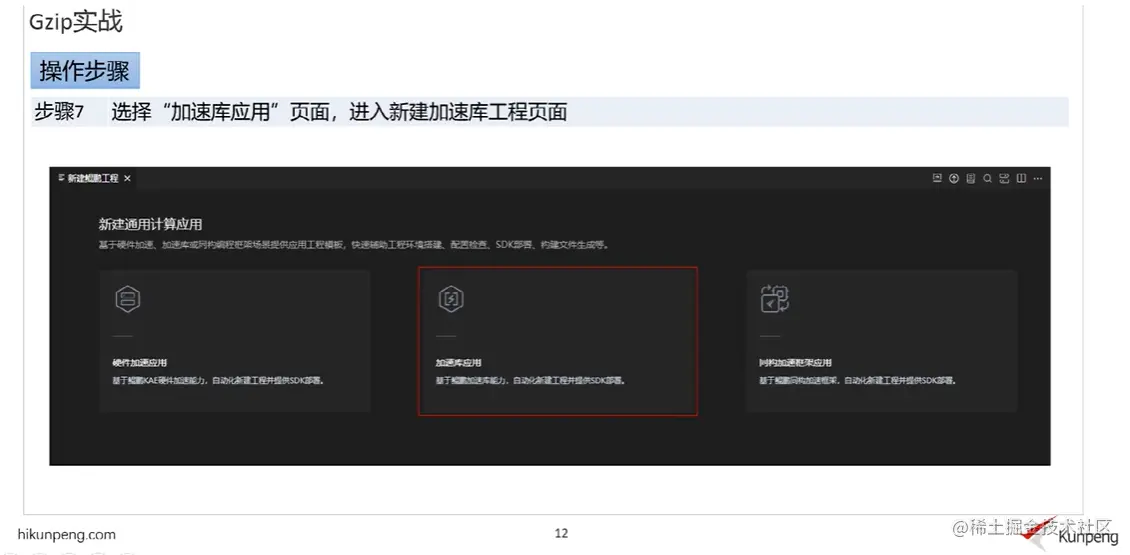Click the 硬件加速应用 card icon
Image resolution: width=1130 pixels, height=555 pixels.
[128, 299]
